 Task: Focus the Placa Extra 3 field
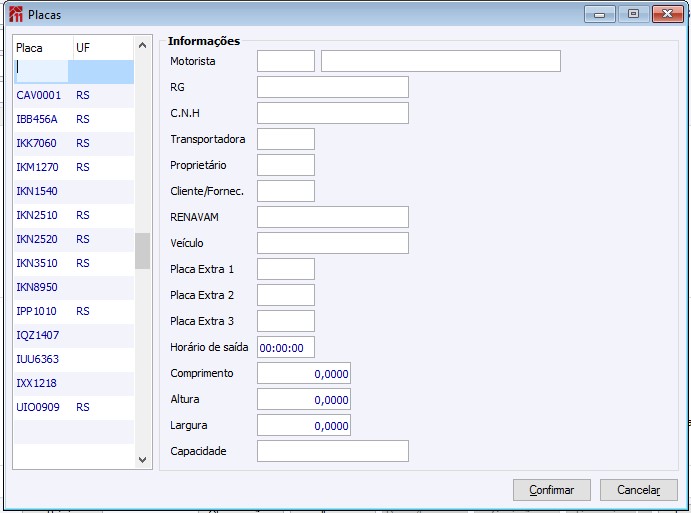pyautogui.click(x=286, y=321)
